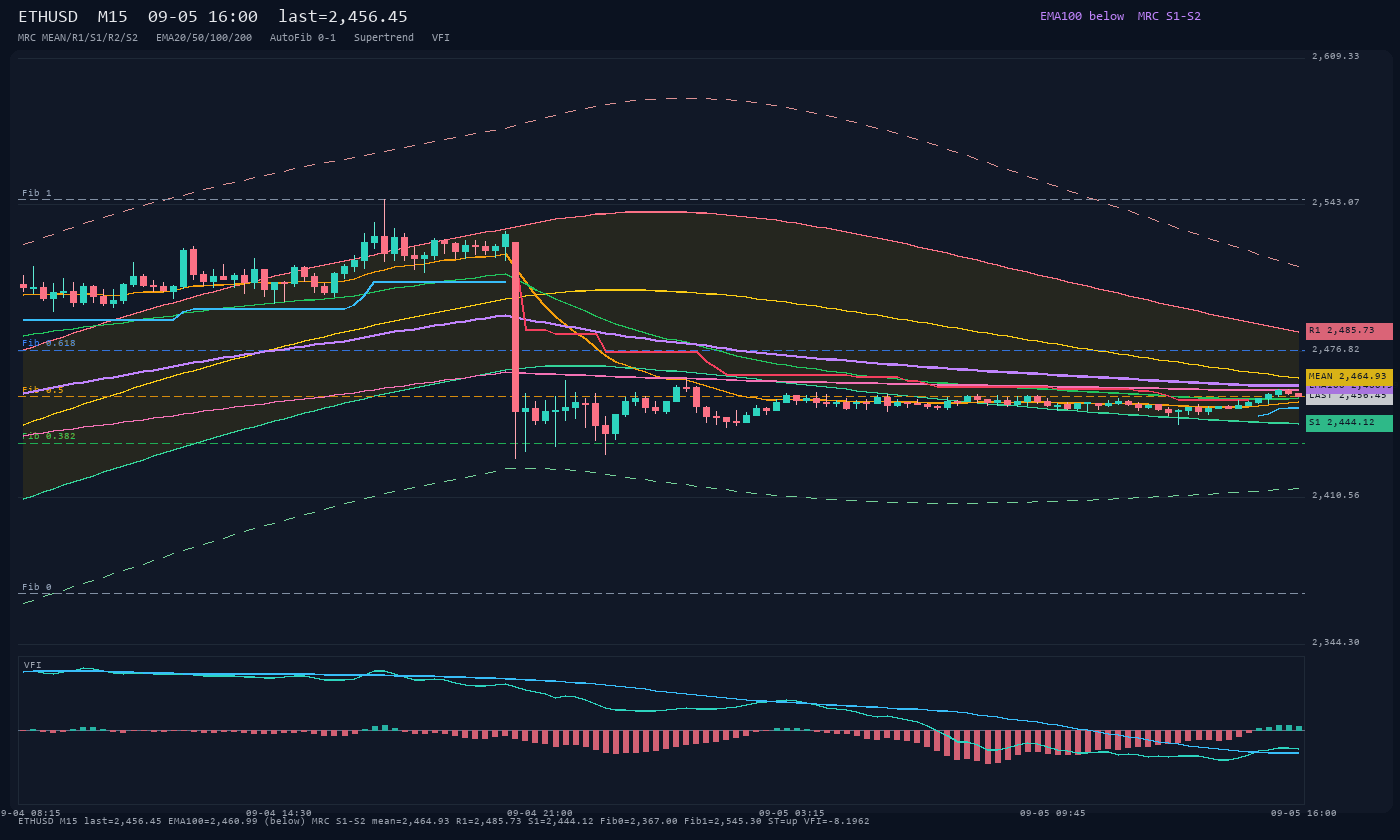Click the S1 2,444.12 price tag

(x=1349, y=423)
